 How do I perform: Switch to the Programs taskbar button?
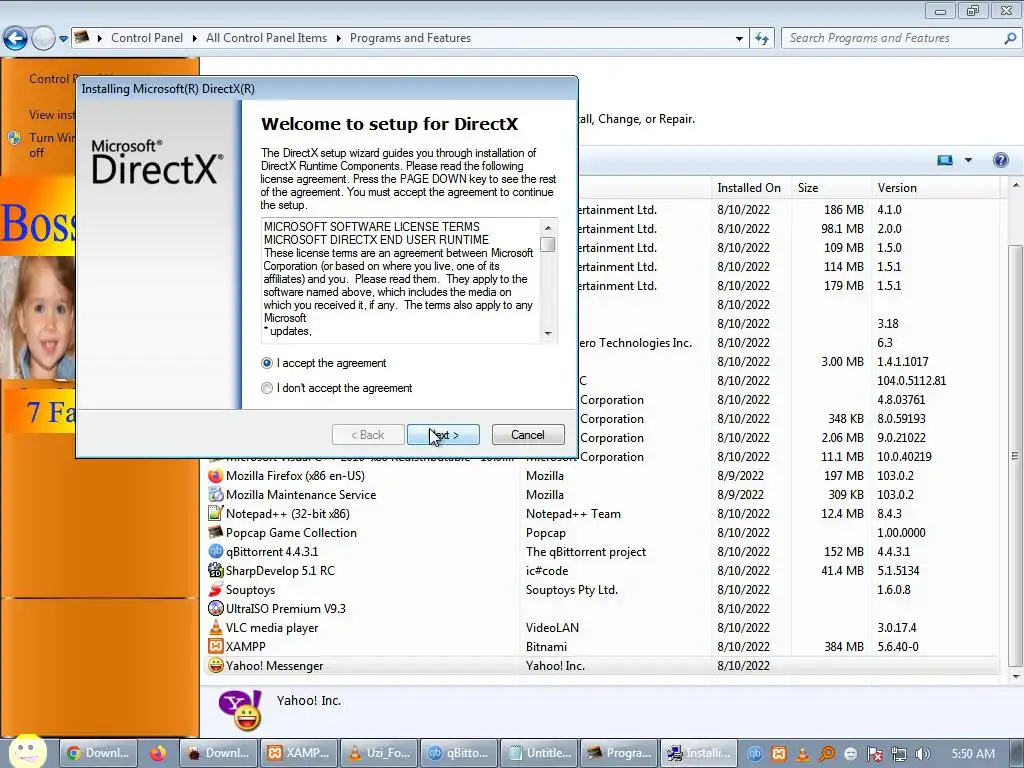[x=620, y=753]
